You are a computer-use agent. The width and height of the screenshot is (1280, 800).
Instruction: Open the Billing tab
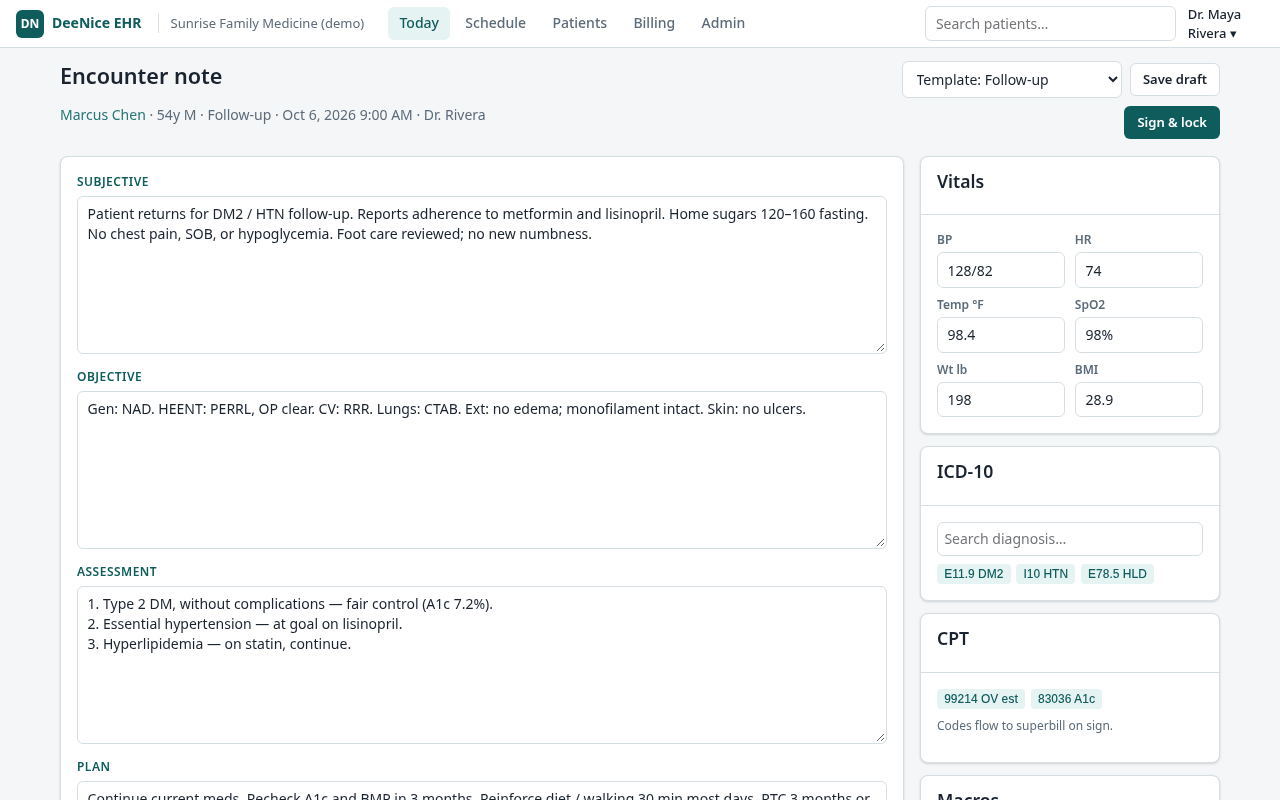point(654,23)
